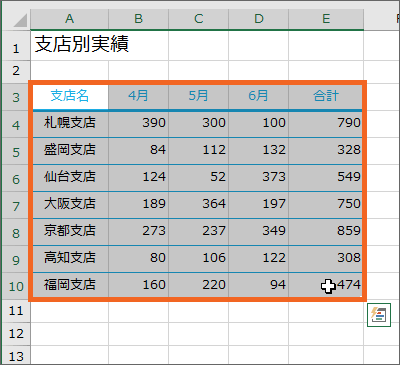Click cell with value 80
The image size is (400, 365).
click(x=138, y=259)
